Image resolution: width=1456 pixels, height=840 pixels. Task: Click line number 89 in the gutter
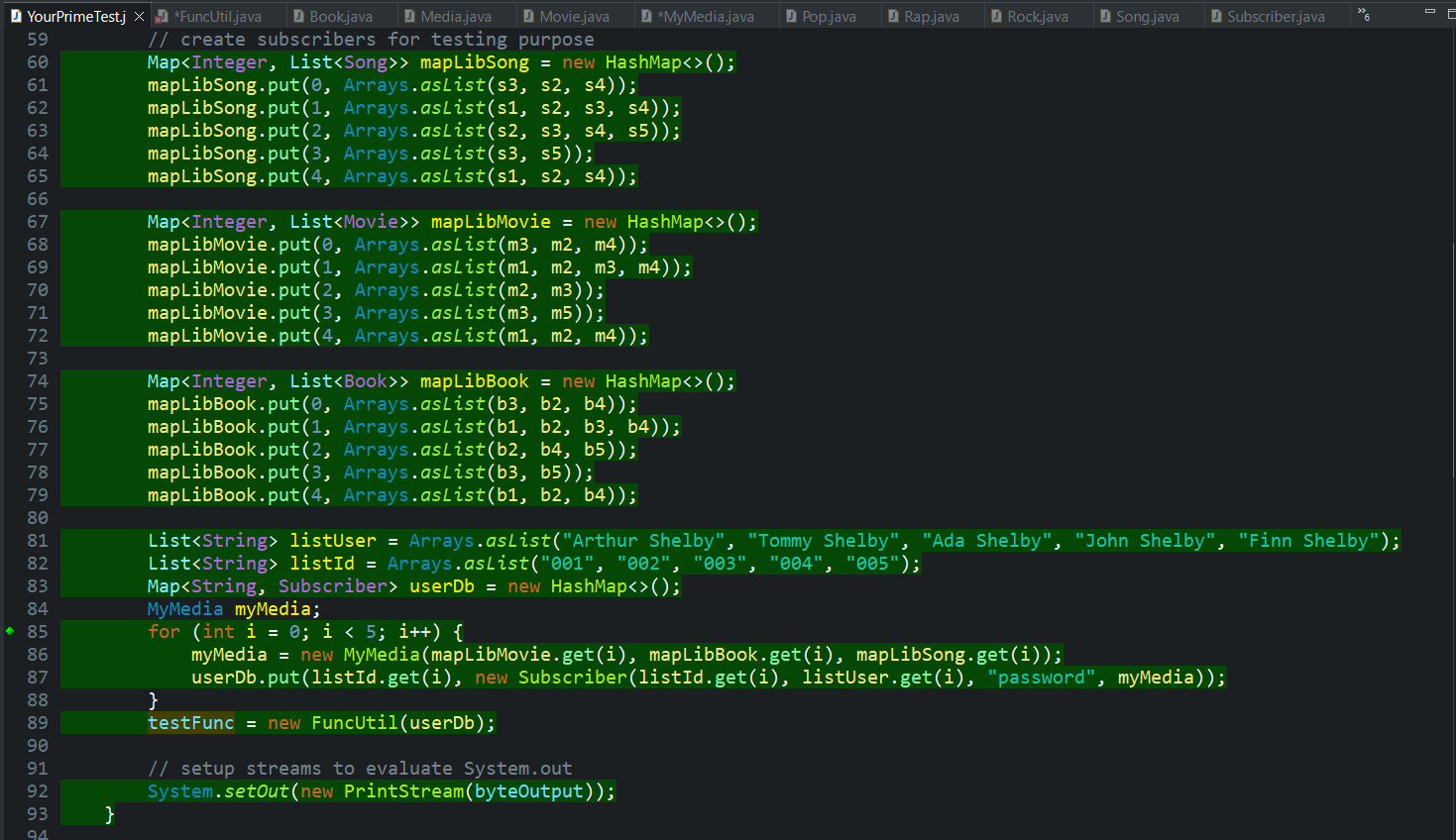pyautogui.click(x=38, y=723)
